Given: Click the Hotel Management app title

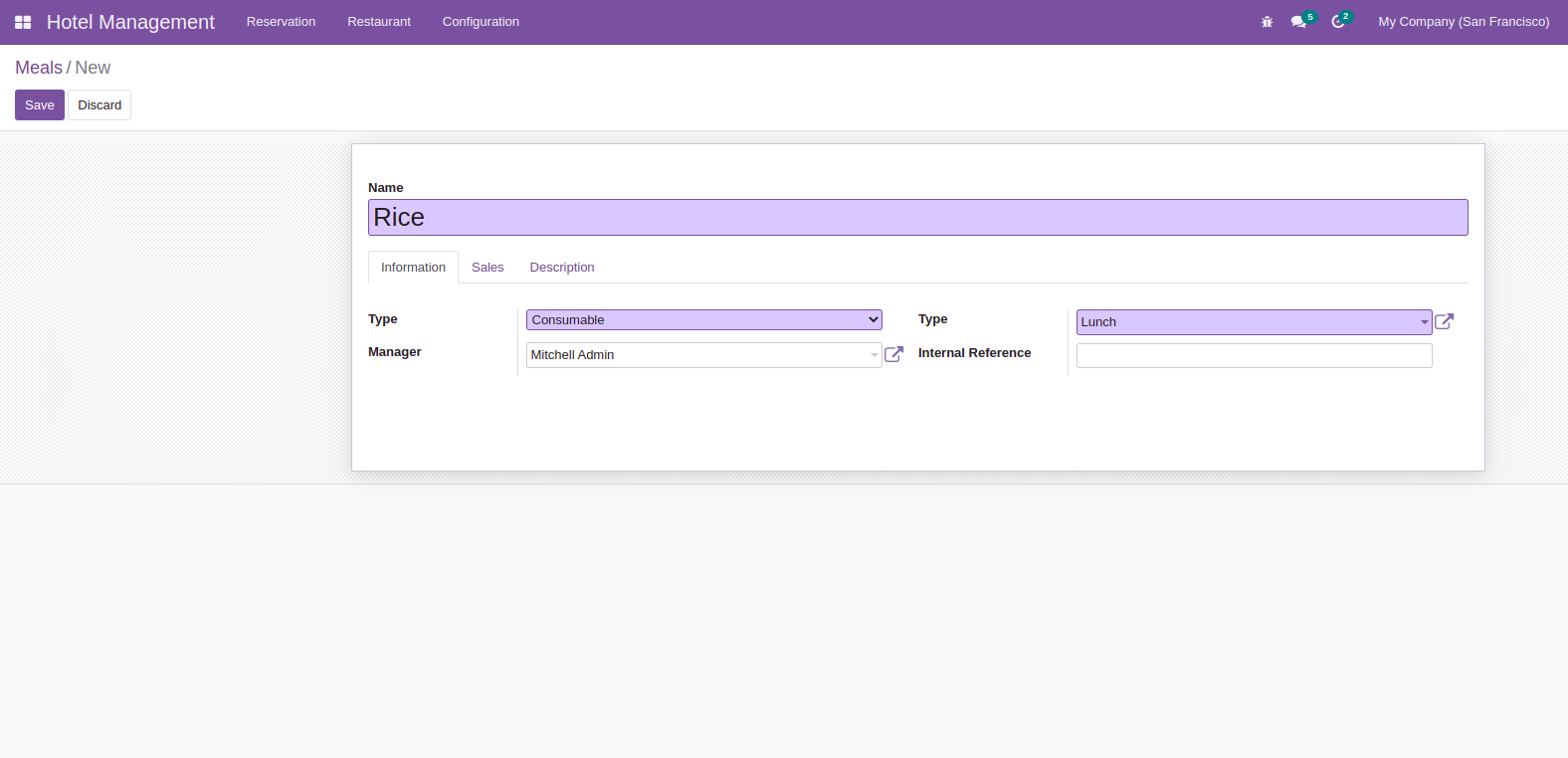Looking at the screenshot, I should 130,22.
